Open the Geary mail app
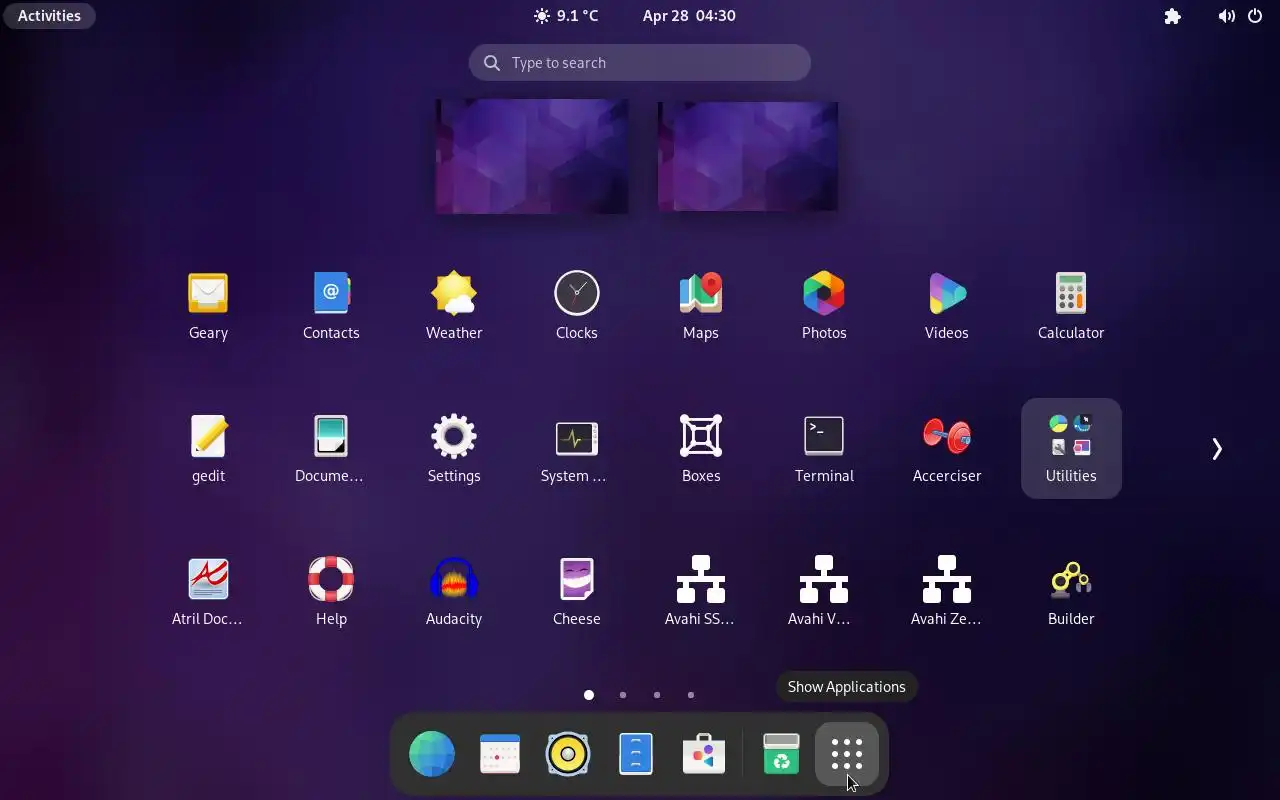1280x800 pixels. point(208,306)
